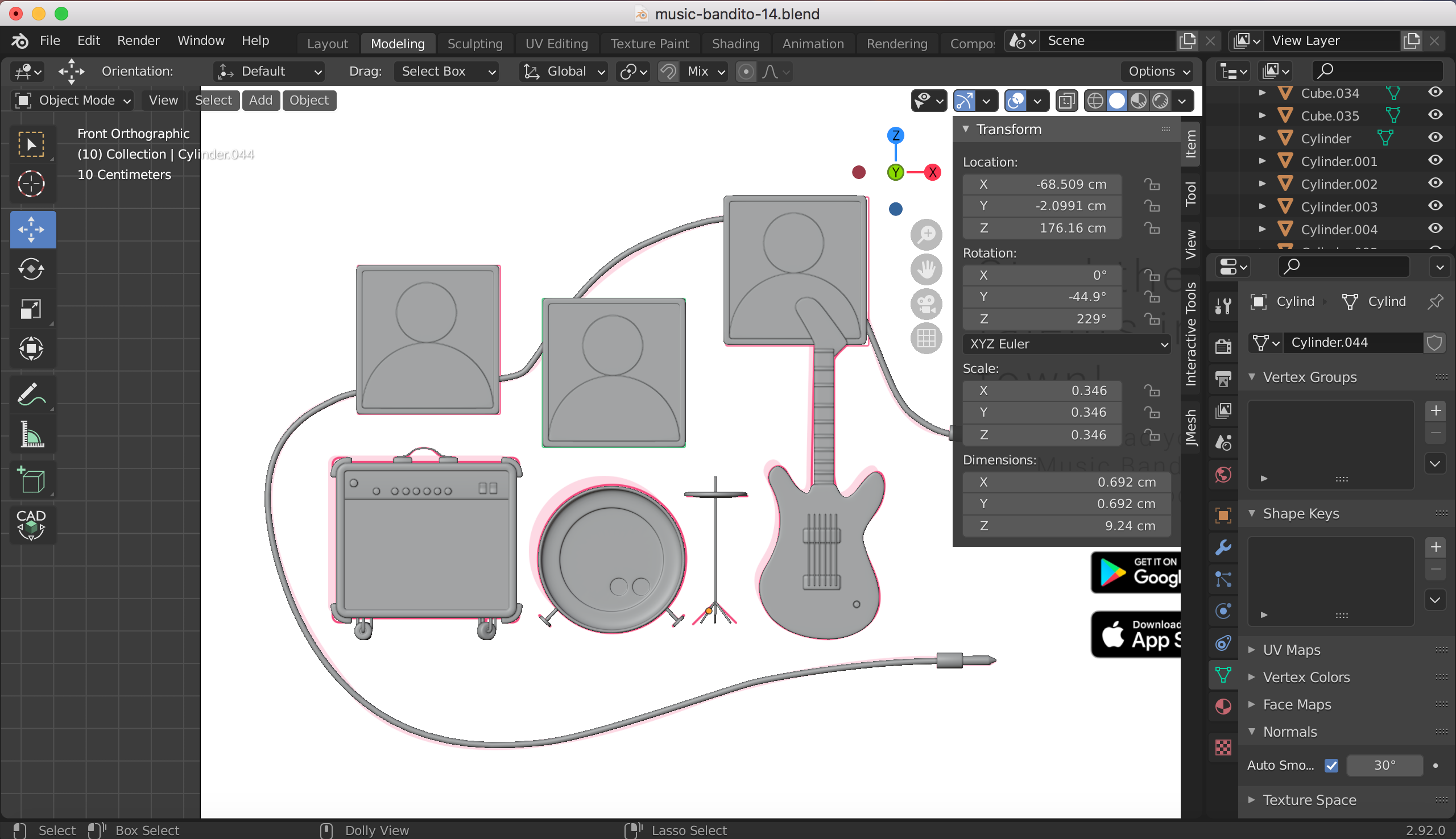Screen dimensions: 1456x839
Task: Select the Scale tool
Action: click(x=32, y=309)
